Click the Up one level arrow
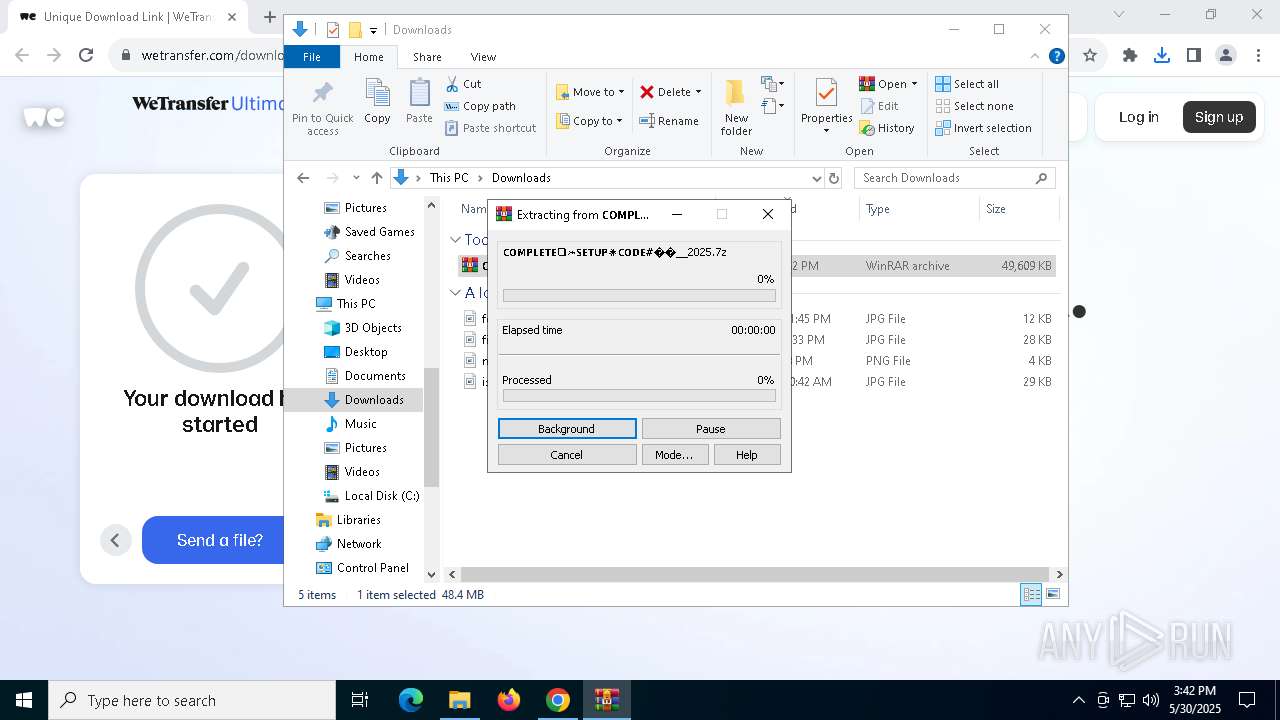Viewport: 1280px width, 720px height. point(377,178)
